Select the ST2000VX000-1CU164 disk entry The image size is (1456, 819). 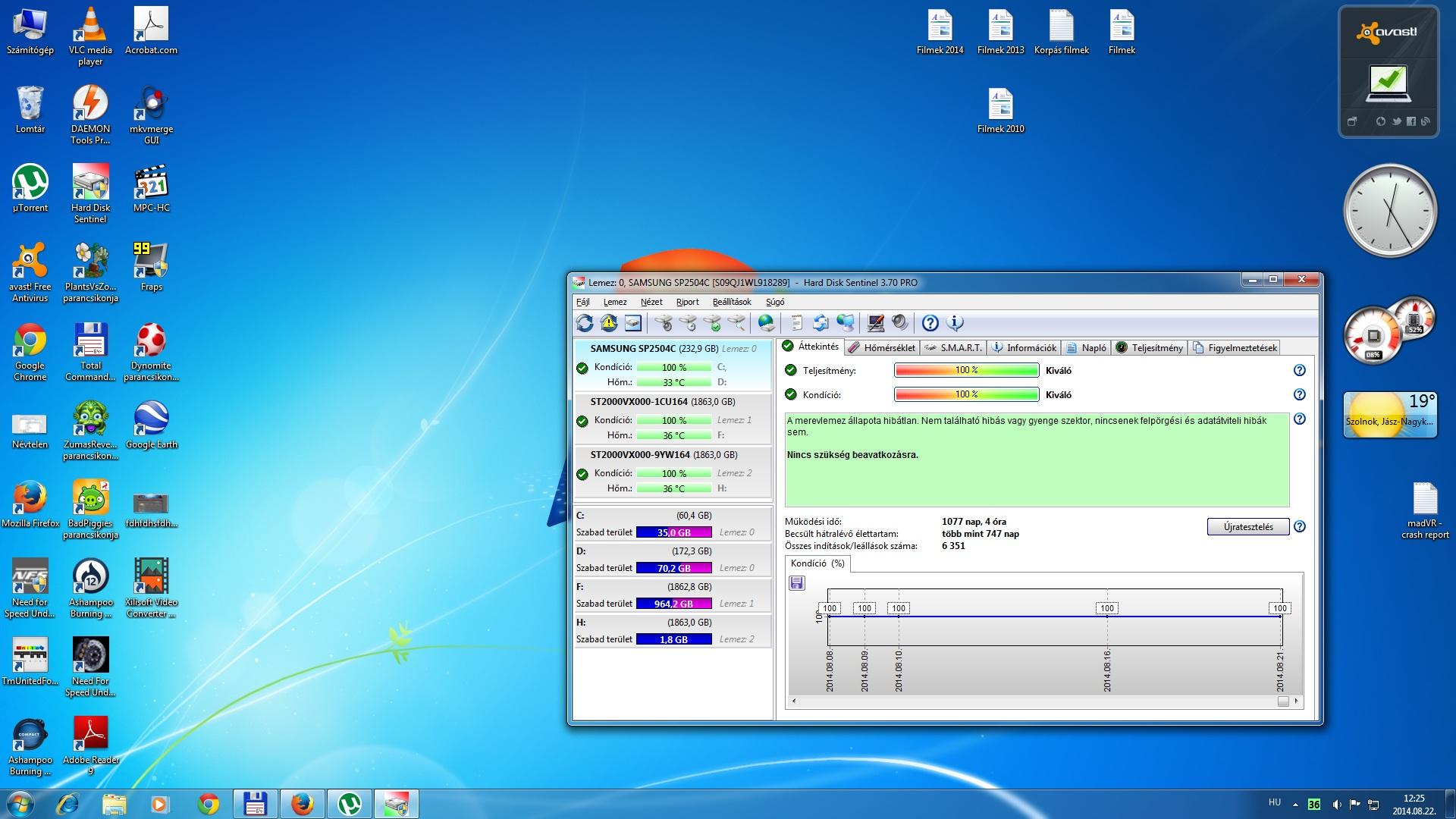[673, 419]
